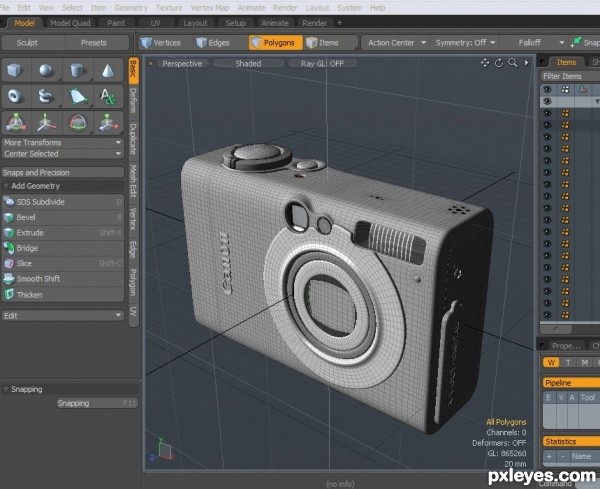Open Shaded display style button
Screen dimensions: 600x489
248,64
